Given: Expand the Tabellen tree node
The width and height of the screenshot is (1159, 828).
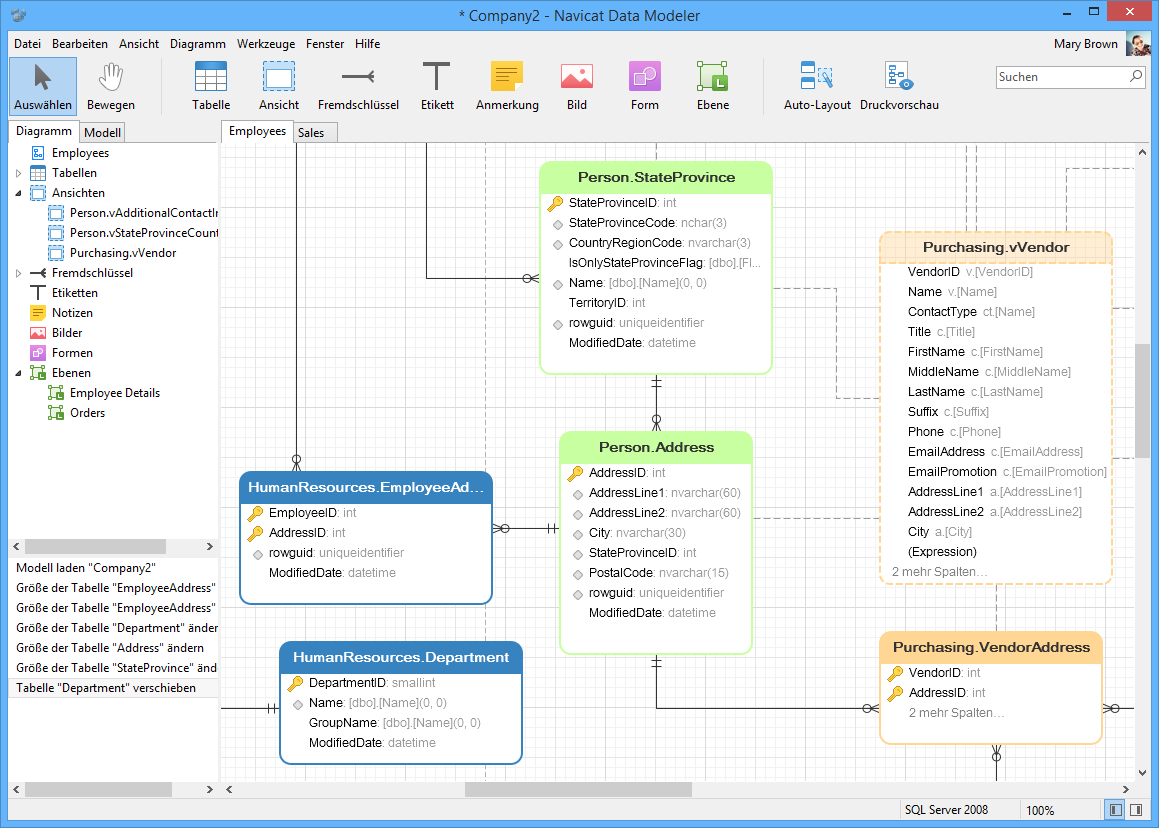Looking at the screenshot, I should (x=19, y=172).
